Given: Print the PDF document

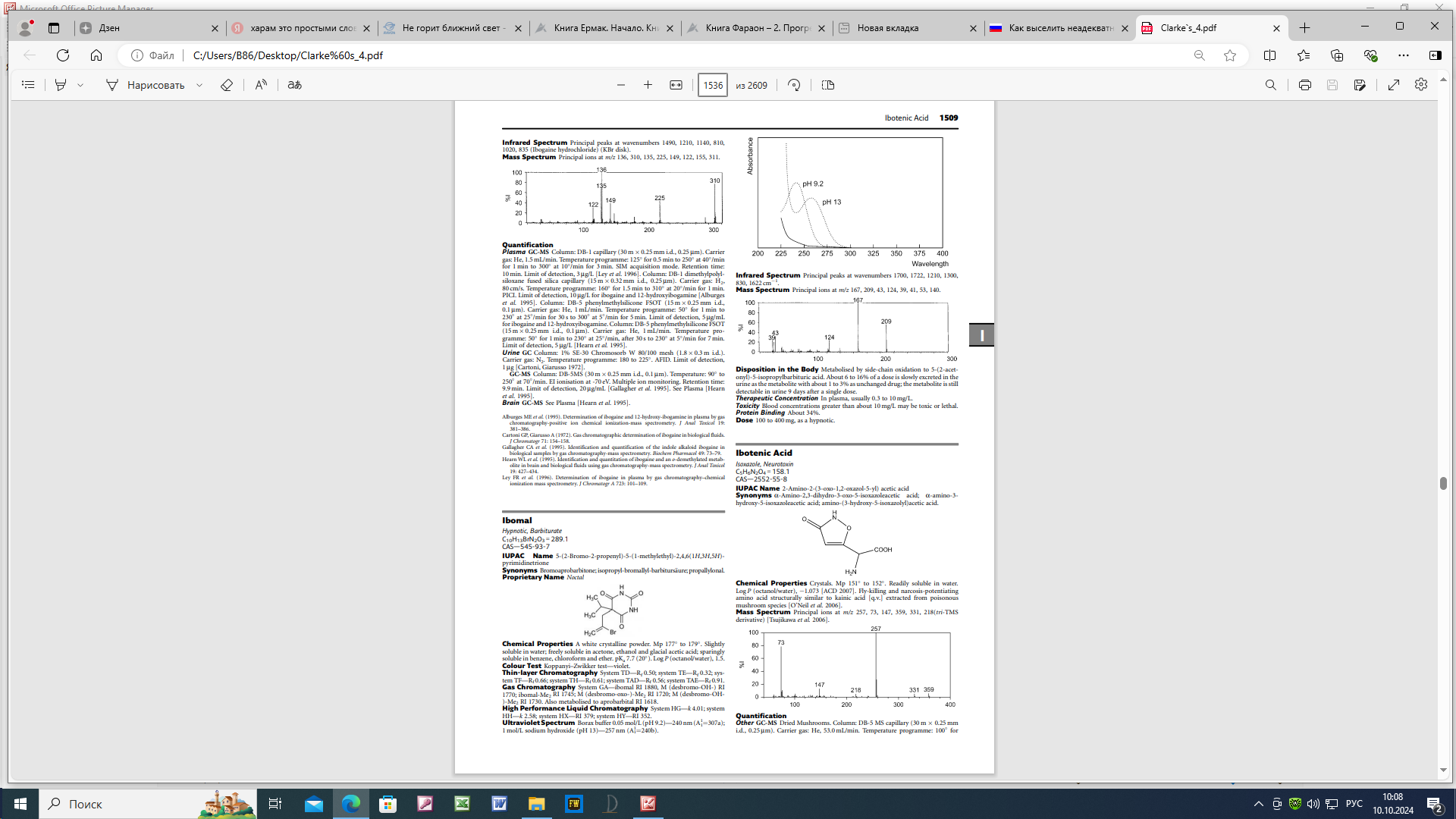Looking at the screenshot, I should click(x=1304, y=85).
